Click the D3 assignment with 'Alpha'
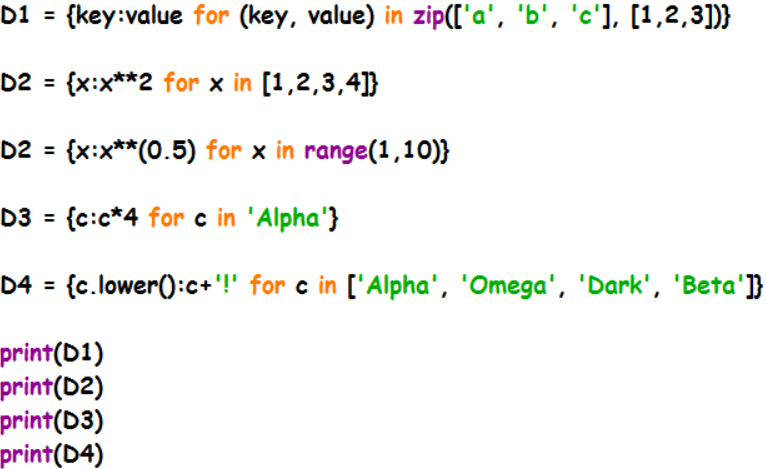Screen dimensions: 766x469 pyautogui.click(x=169, y=218)
